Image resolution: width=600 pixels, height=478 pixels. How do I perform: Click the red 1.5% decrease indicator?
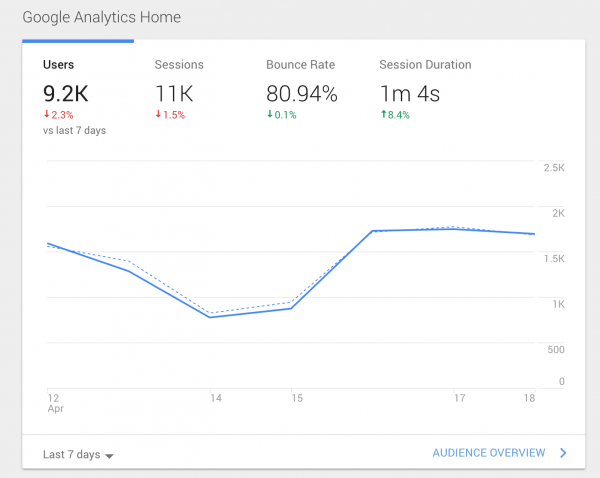click(x=170, y=114)
